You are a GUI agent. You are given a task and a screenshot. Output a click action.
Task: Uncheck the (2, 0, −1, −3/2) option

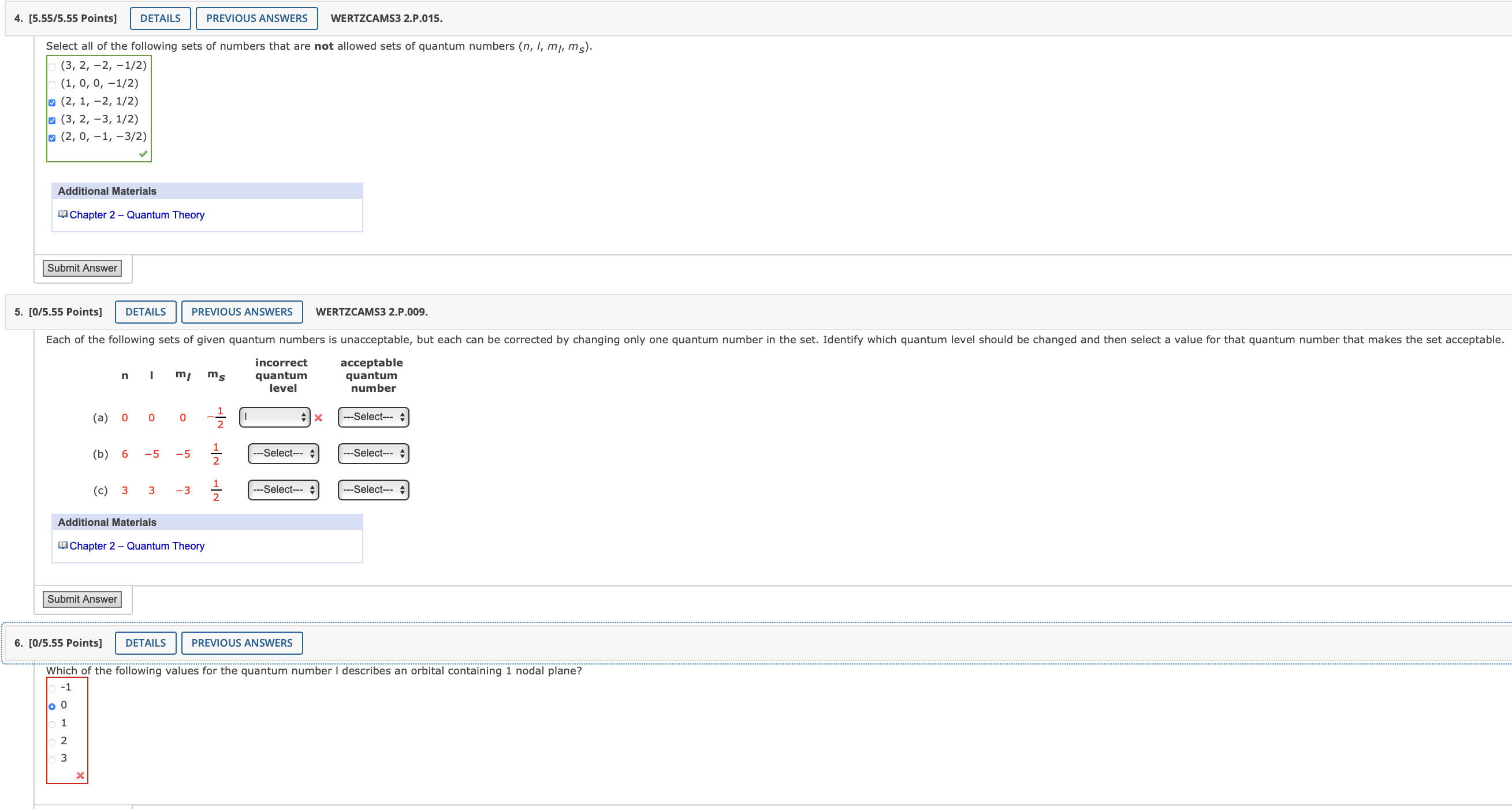pos(52,138)
